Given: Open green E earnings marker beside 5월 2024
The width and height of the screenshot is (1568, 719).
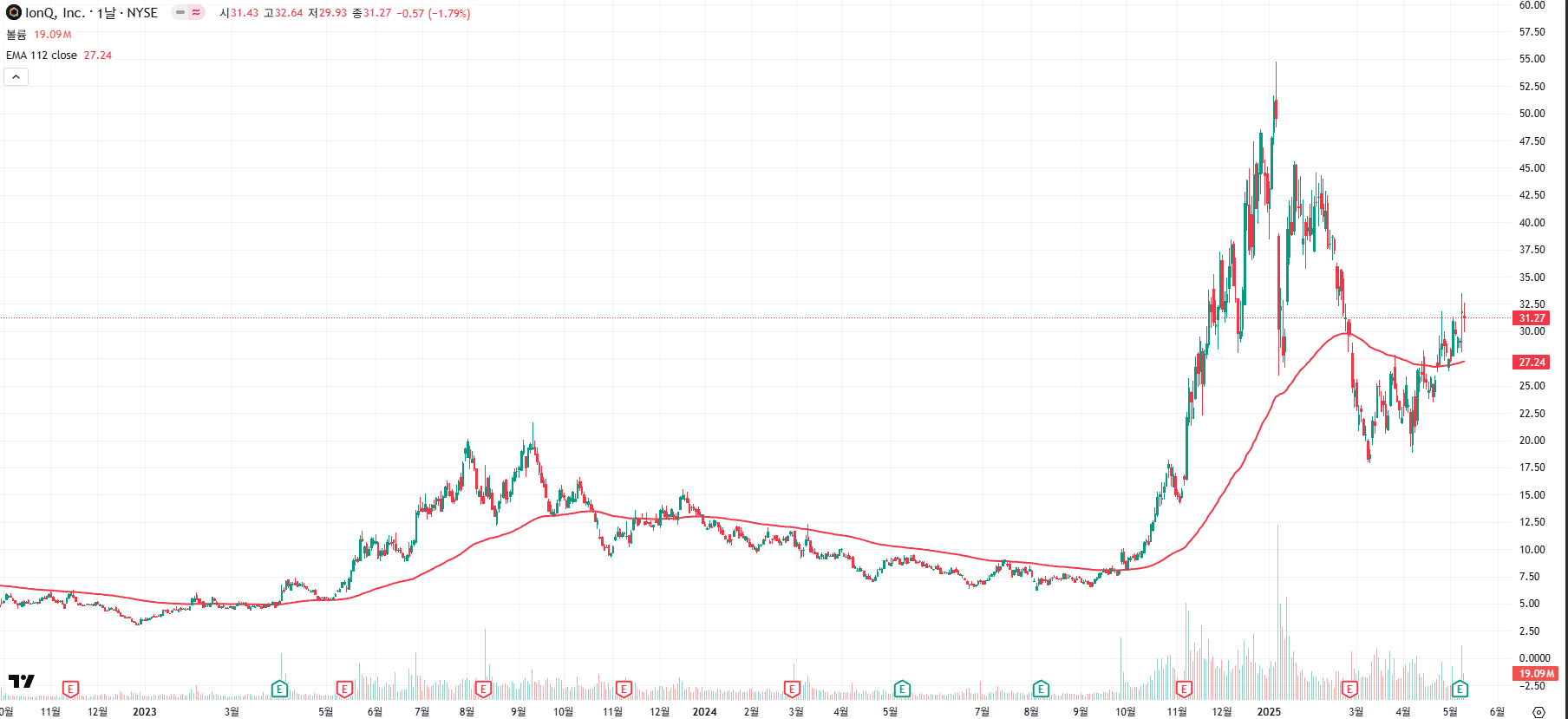Looking at the screenshot, I should (902, 689).
